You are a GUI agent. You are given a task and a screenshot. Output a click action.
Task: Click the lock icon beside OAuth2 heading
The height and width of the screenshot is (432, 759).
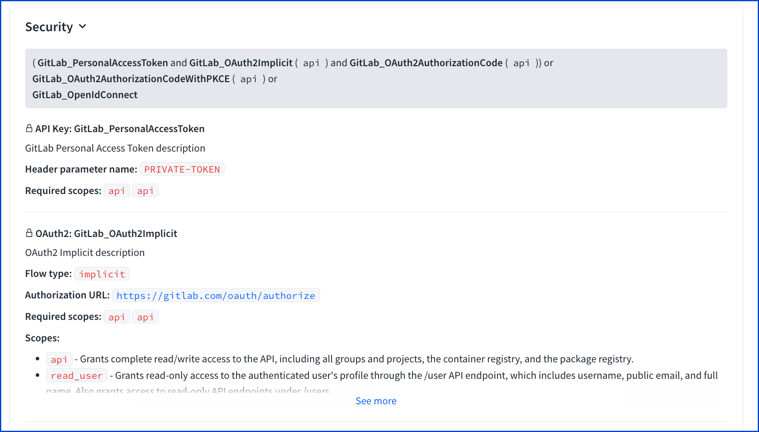(29, 233)
